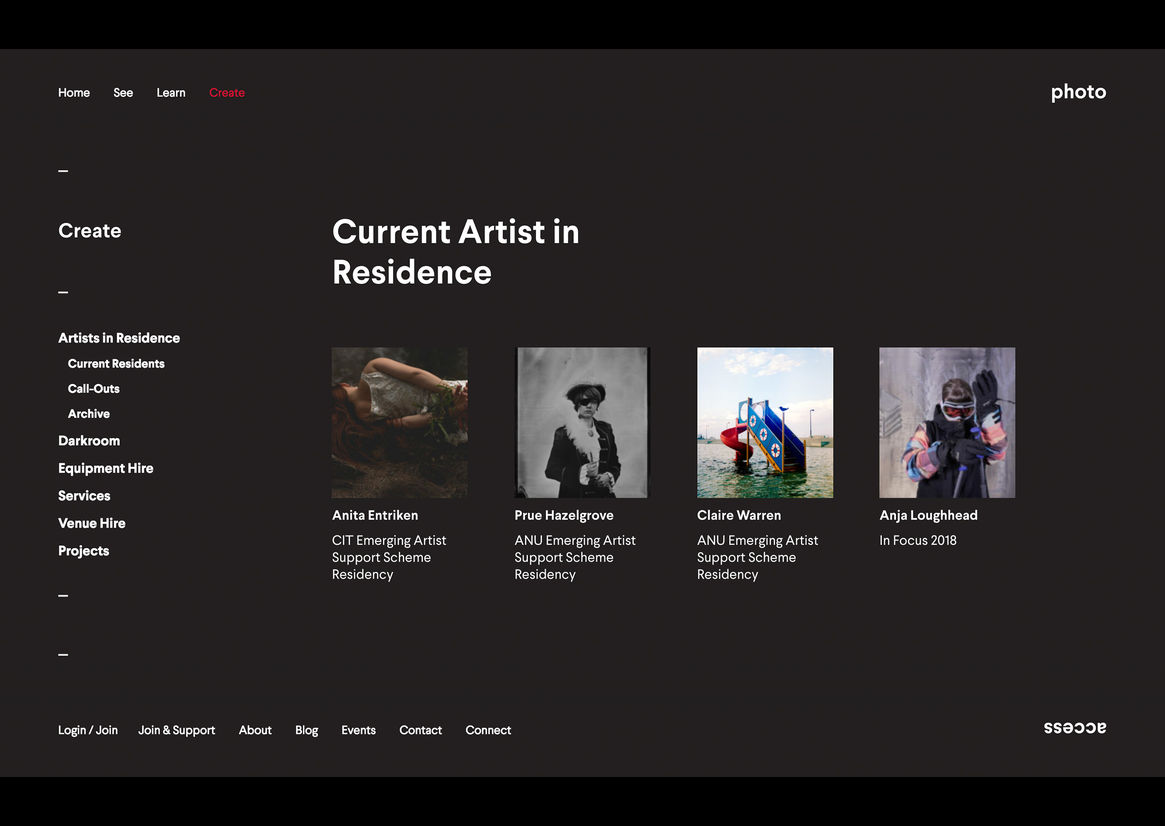This screenshot has width=1165, height=826.
Task: Open Anita Entriken's artist thumbnail
Action: pos(399,422)
